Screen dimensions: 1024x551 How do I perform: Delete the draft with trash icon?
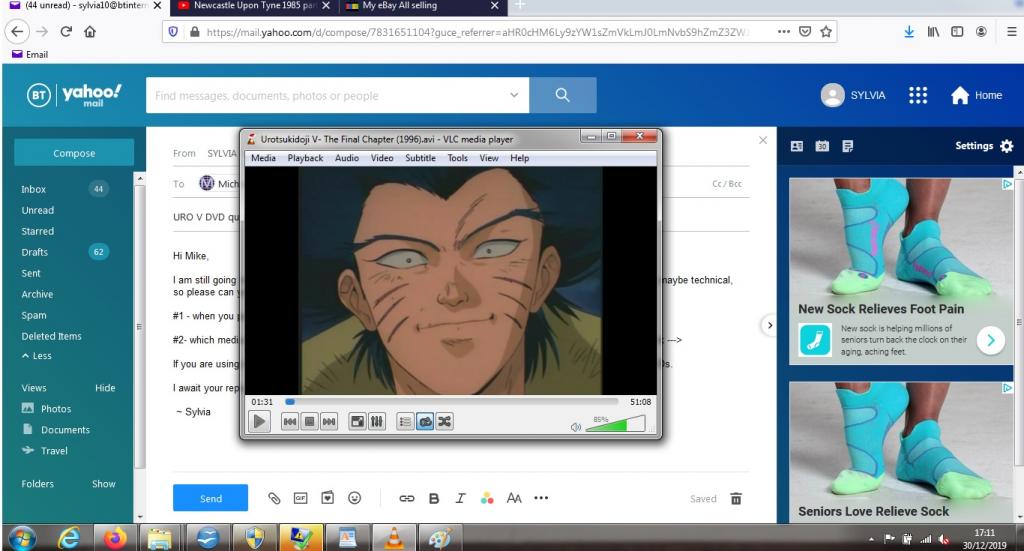point(736,499)
